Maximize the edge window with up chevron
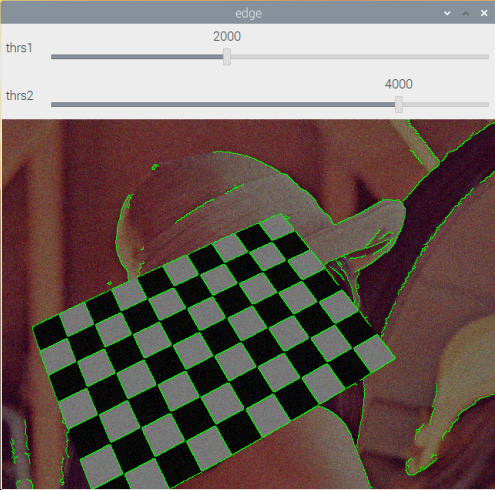 (466, 13)
